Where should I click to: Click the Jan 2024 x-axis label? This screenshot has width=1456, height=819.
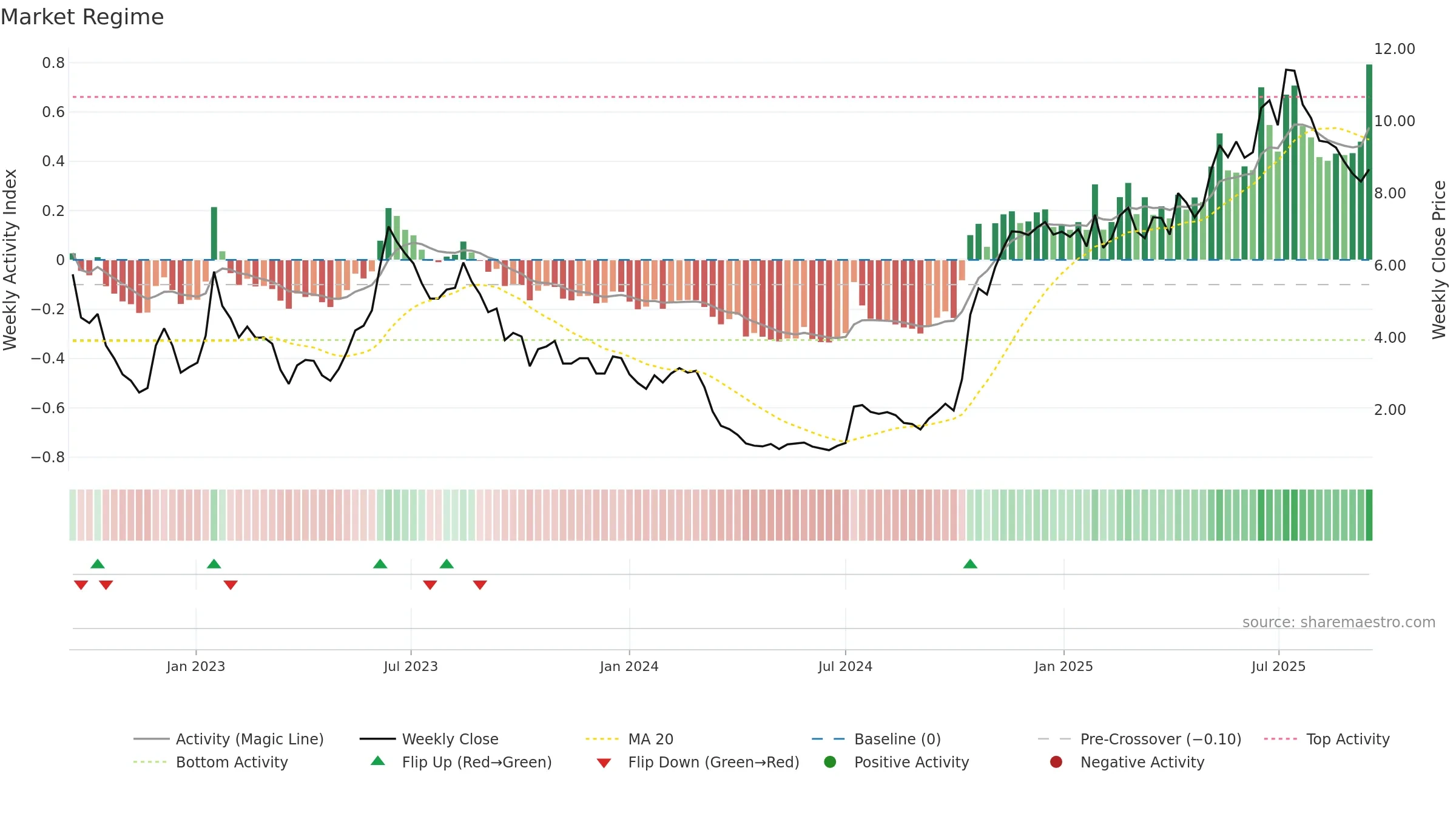point(629,667)
